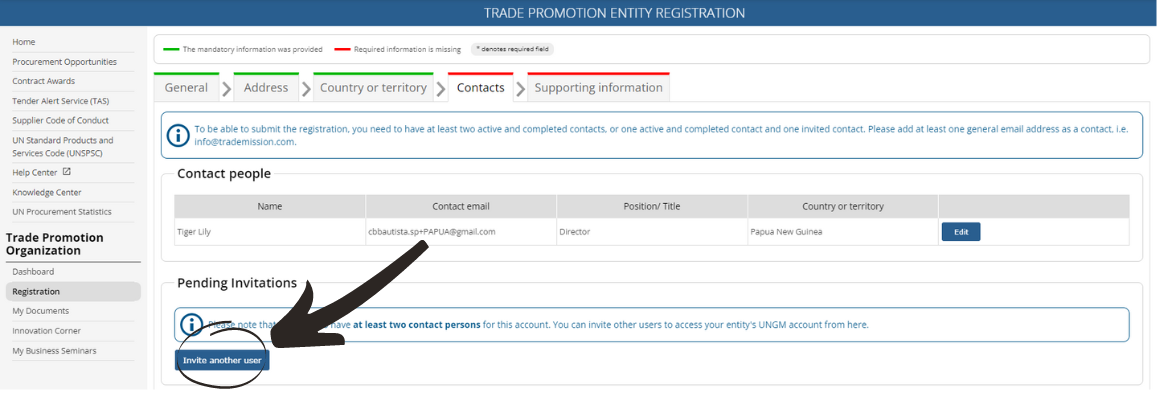
Task: Click the chevron arrow before Supporting information tab
Action: pyautogui.click(x=521, y=89)
